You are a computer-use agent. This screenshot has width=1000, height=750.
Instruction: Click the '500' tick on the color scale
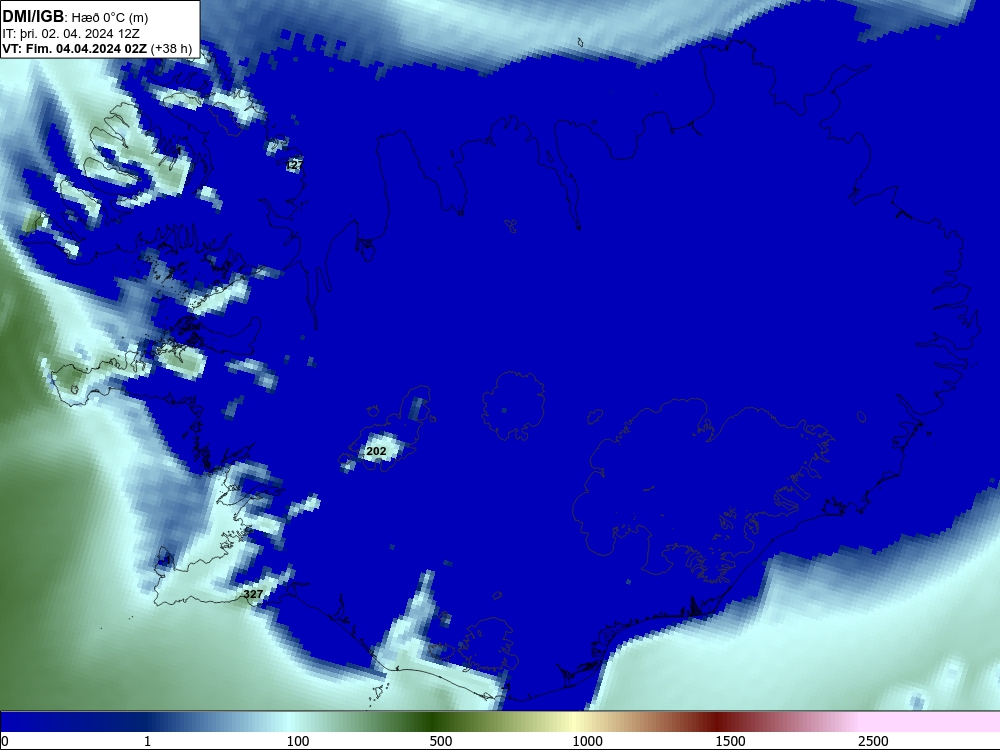click(441, 741)
